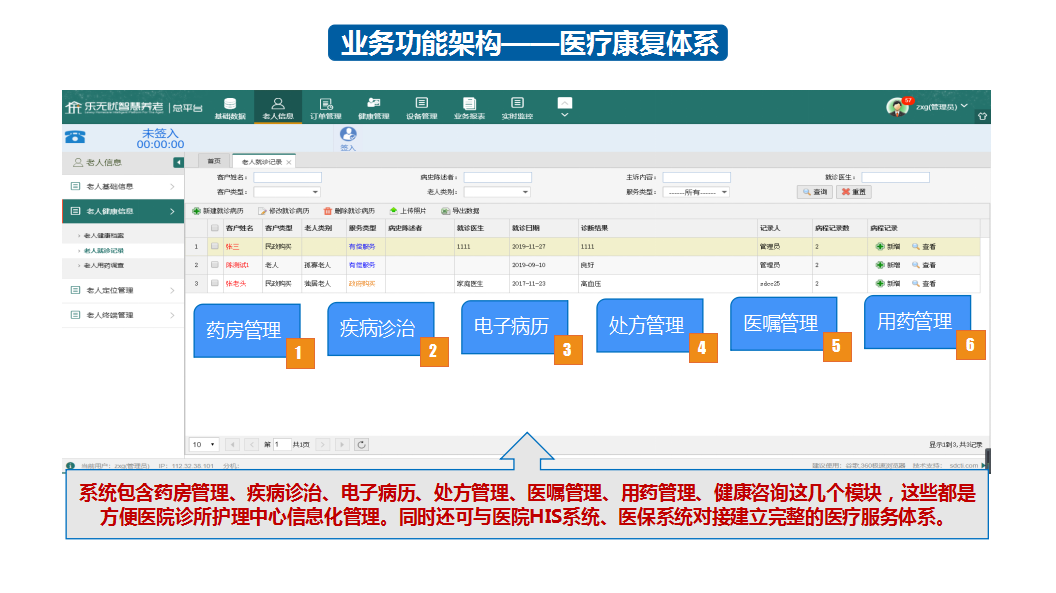Click the 查询 search button

[815, 193]
